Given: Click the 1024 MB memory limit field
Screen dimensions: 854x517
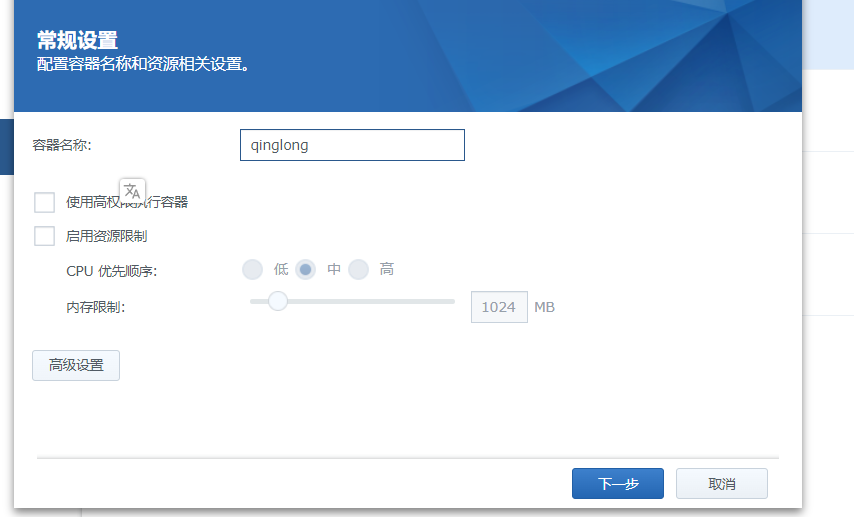Looking at the screenshot, I should click(499, 307).
